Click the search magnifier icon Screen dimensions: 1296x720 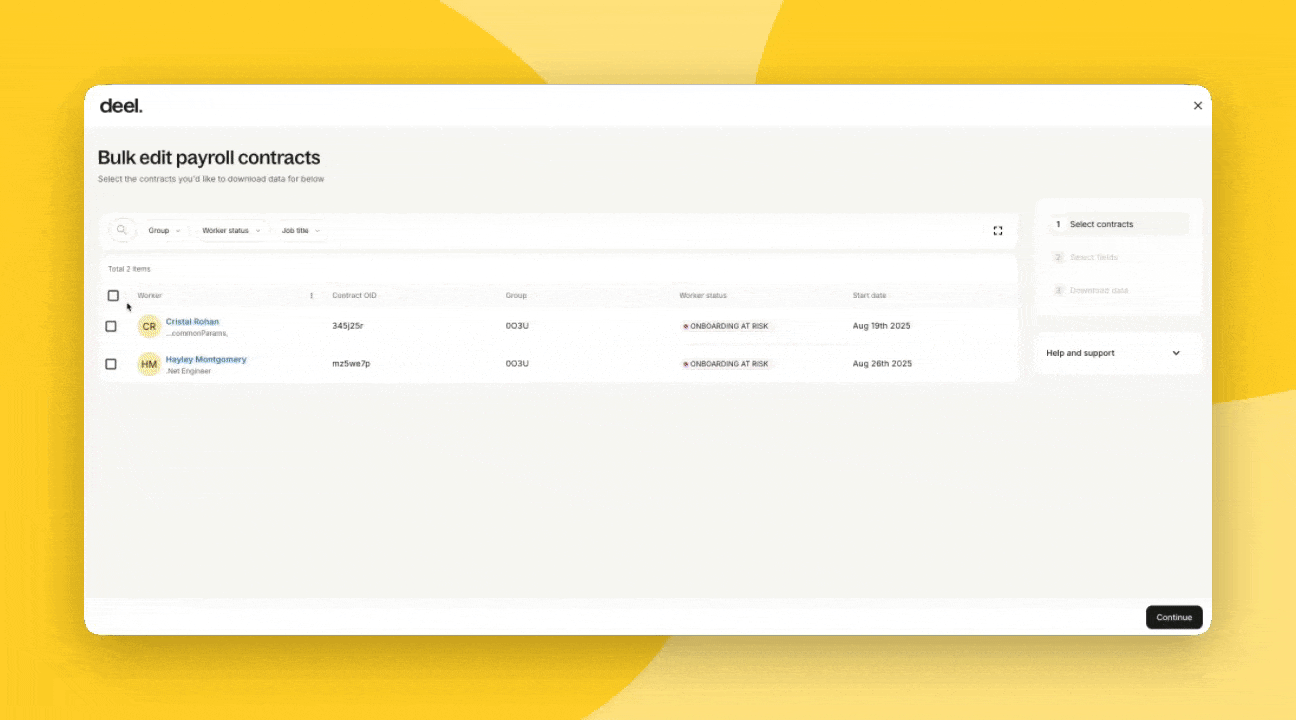tap(122, 230)
